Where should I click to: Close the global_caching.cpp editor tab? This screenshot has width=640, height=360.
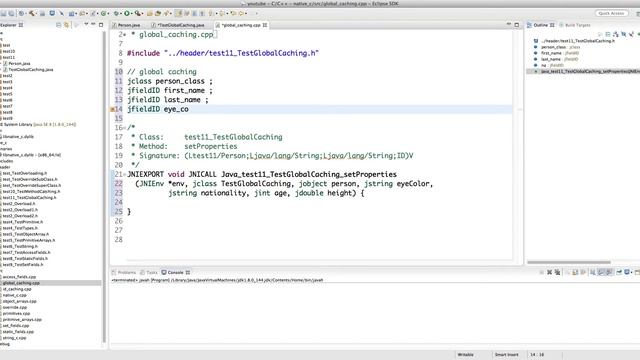pos(265,25)
